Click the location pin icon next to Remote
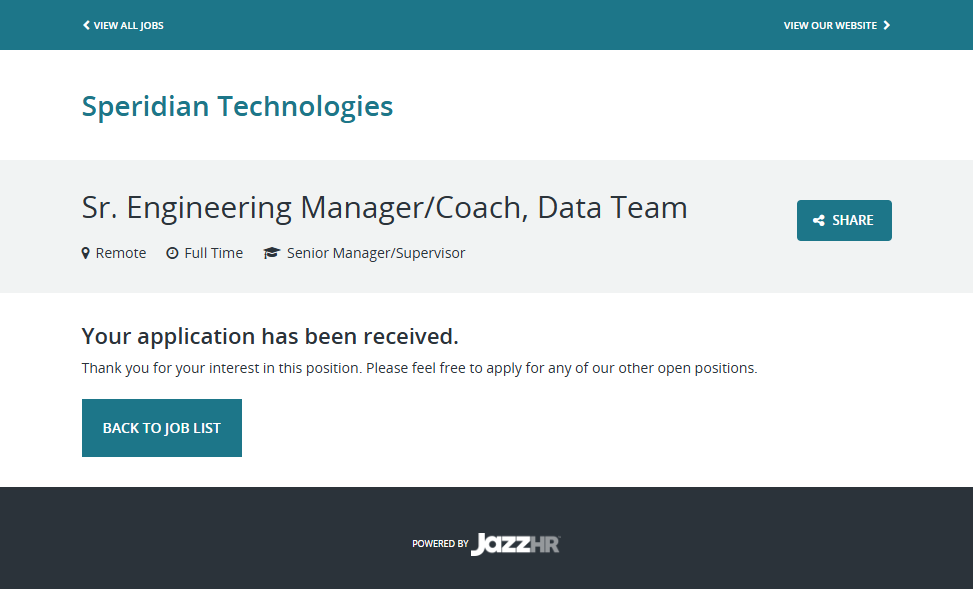This screenshot has width=973, height=589. tap(86, 253)
